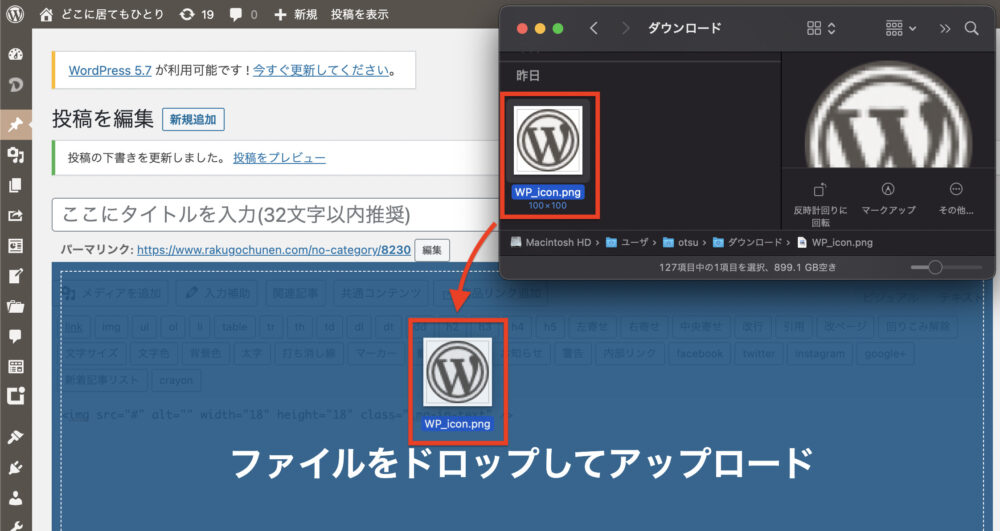Click the 今すぐ更新してください link

[321, 70]
